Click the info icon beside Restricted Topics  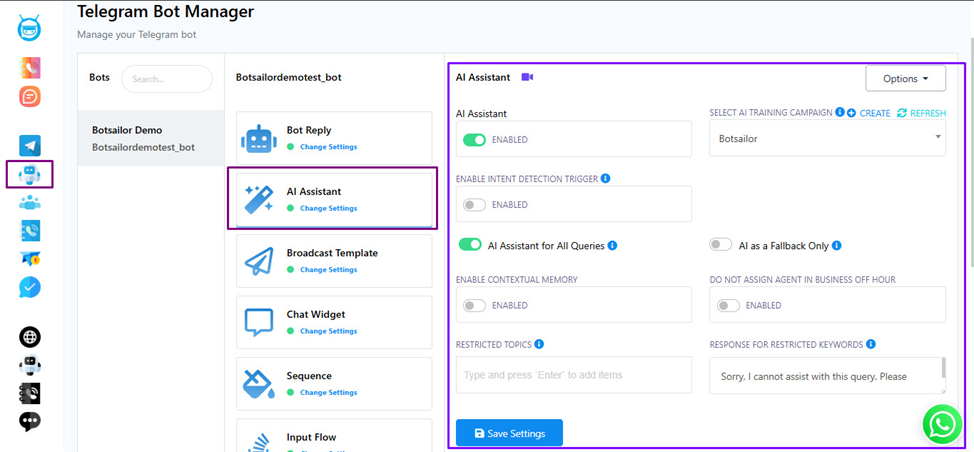[539, 344]
